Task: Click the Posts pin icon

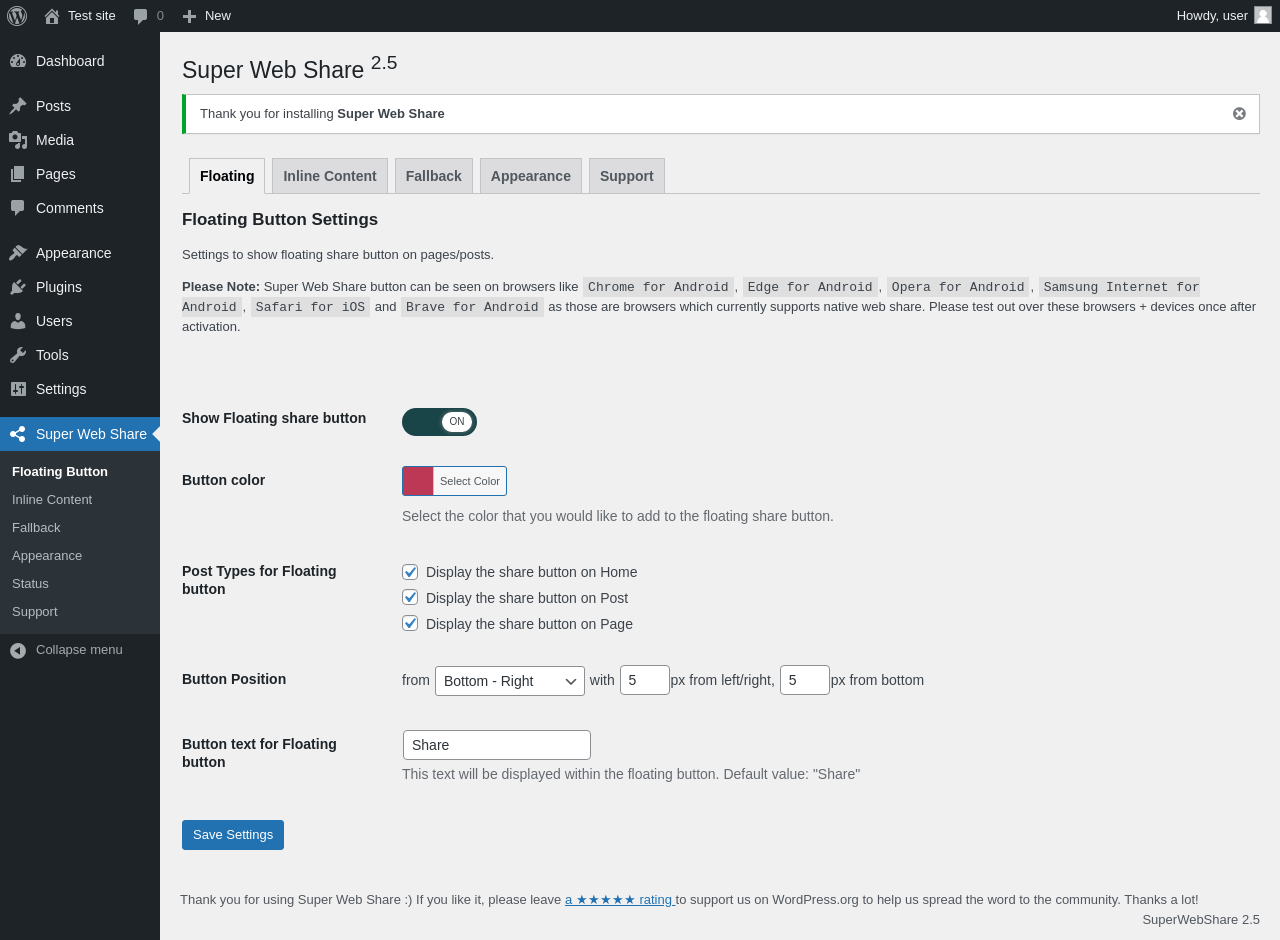Action: [18, 106]
